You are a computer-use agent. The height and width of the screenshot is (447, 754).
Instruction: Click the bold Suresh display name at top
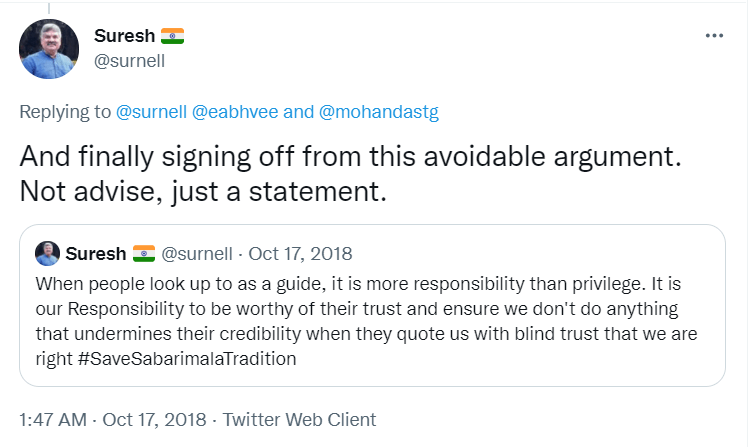pyautogui.click(x=124, y=37)
